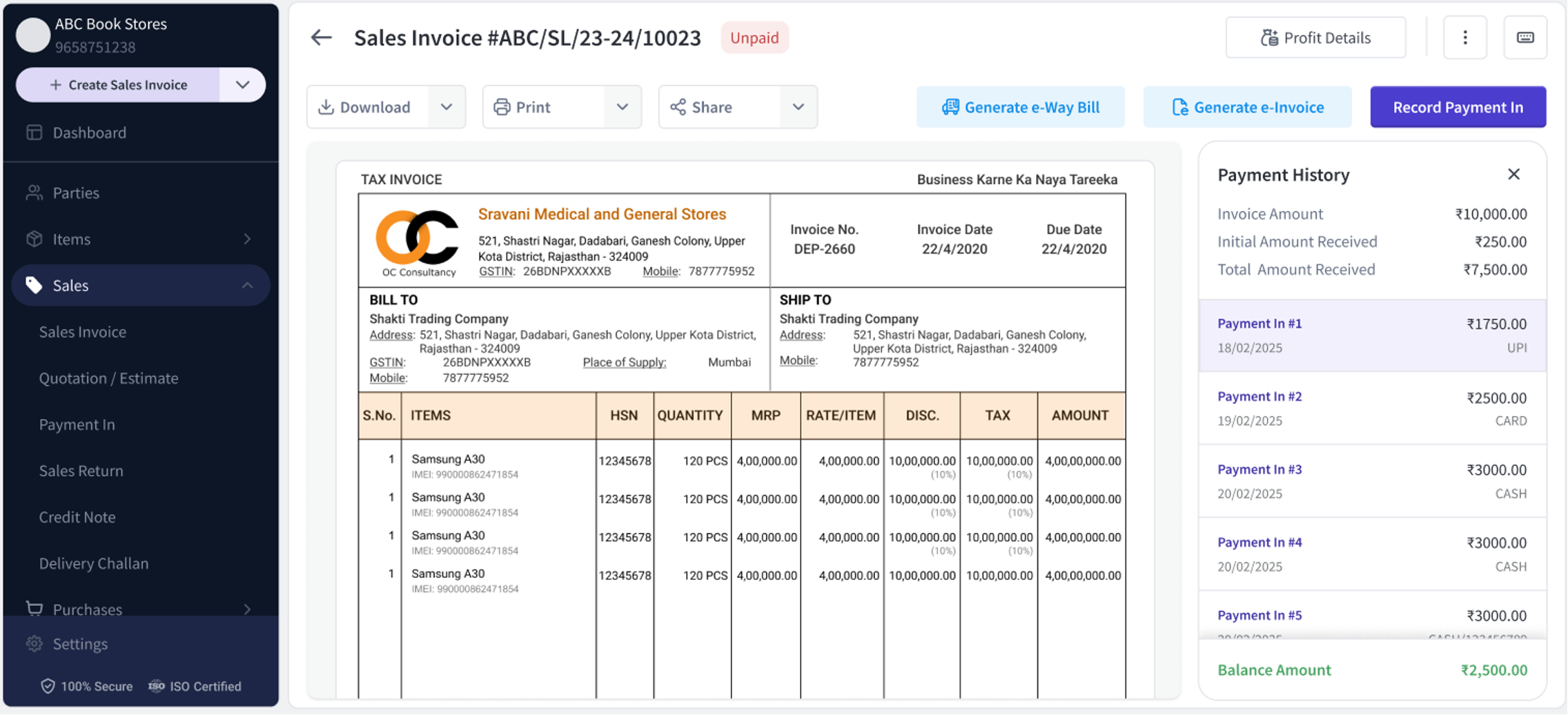The image size is (1568, 715).
Task: Click Generate e-Way Bill
Action: pyautogui.click(x=1020, y=107)
